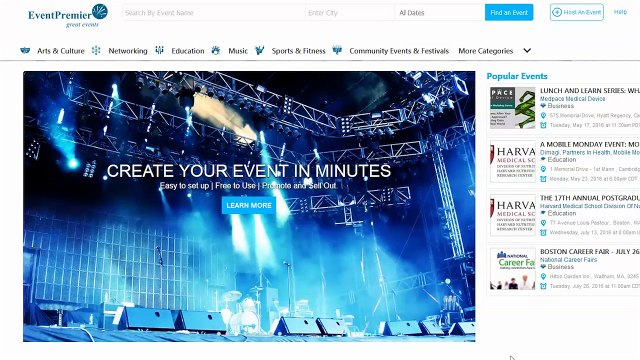Click the Networking category icon
640x360 pixels.
click(96, 50)
